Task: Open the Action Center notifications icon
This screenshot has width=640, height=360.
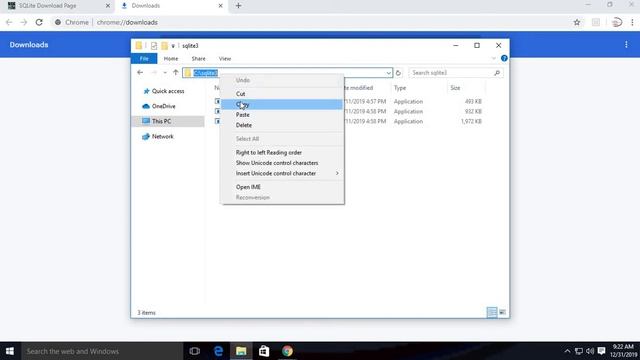Action: [601, 351]
